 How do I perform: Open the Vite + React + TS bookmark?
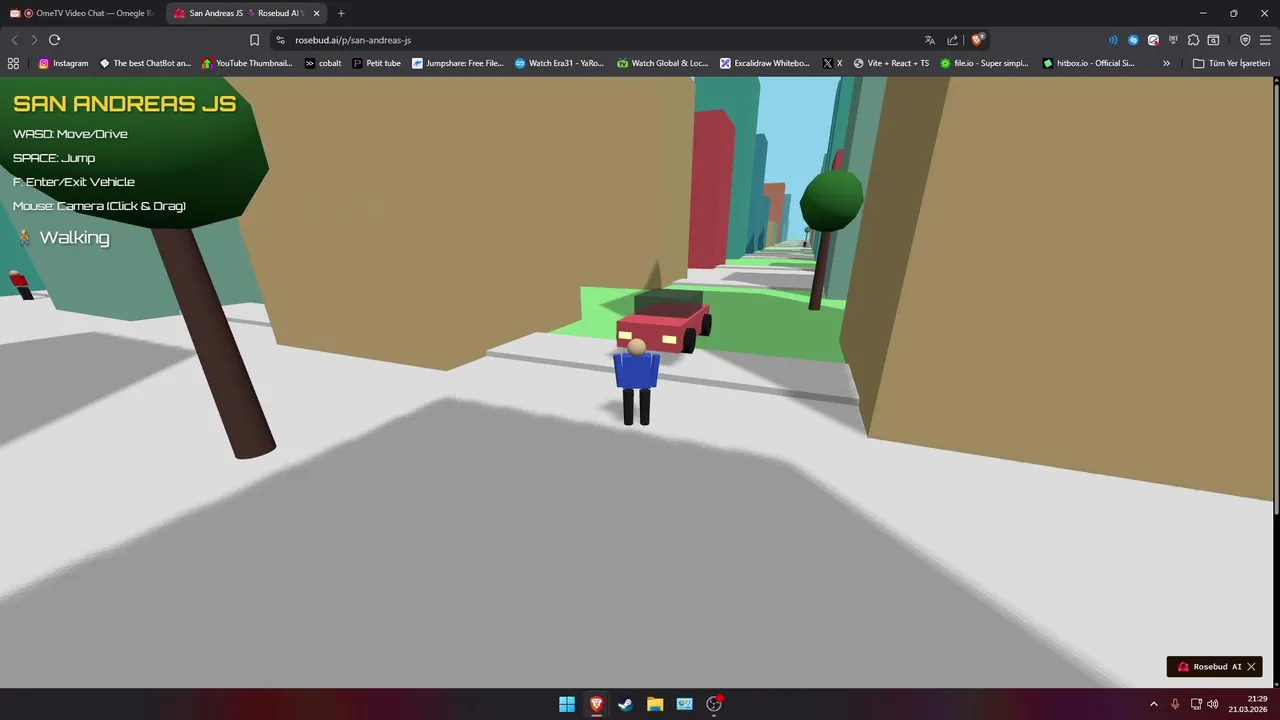tap(891, 63)
